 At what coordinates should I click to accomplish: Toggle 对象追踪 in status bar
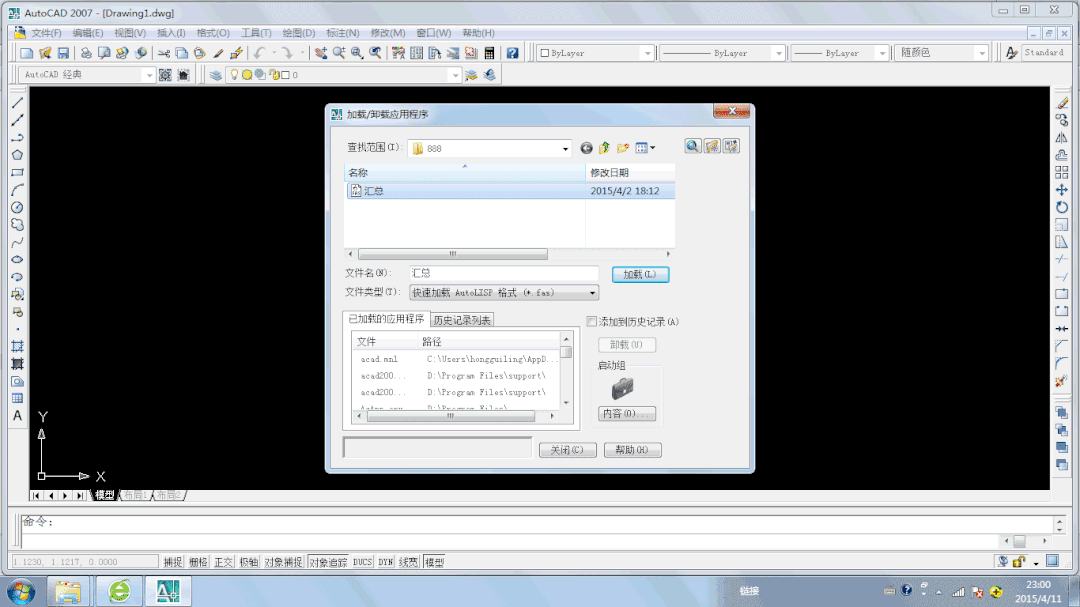[x=328, y=562]
